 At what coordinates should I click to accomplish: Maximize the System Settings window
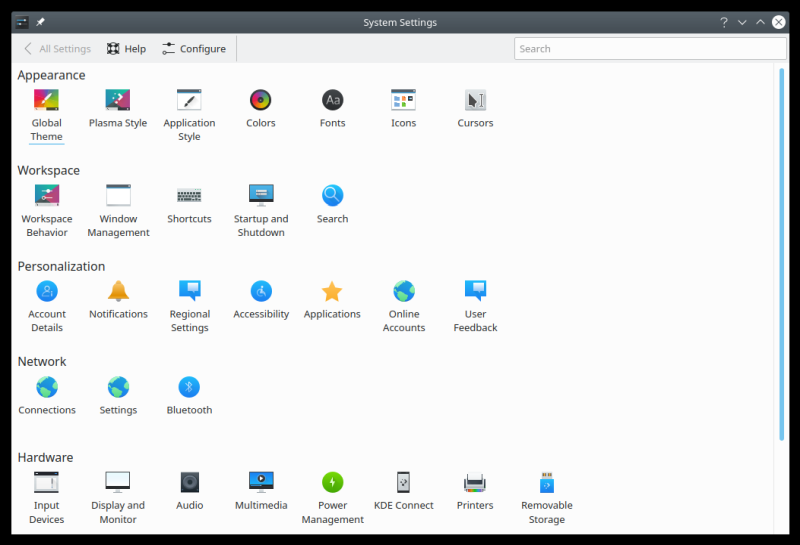pyautogui.click(x=760, y=22)
